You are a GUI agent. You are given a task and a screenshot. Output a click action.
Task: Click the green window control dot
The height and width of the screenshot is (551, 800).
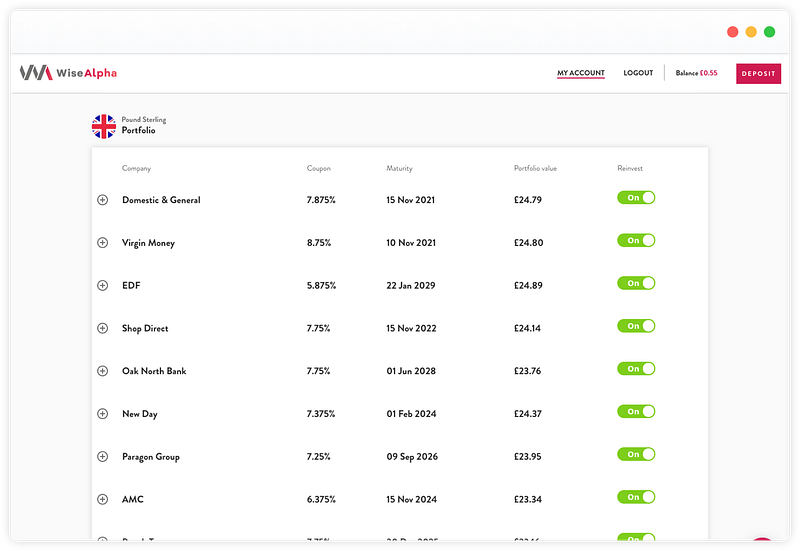tap(769, 32)
